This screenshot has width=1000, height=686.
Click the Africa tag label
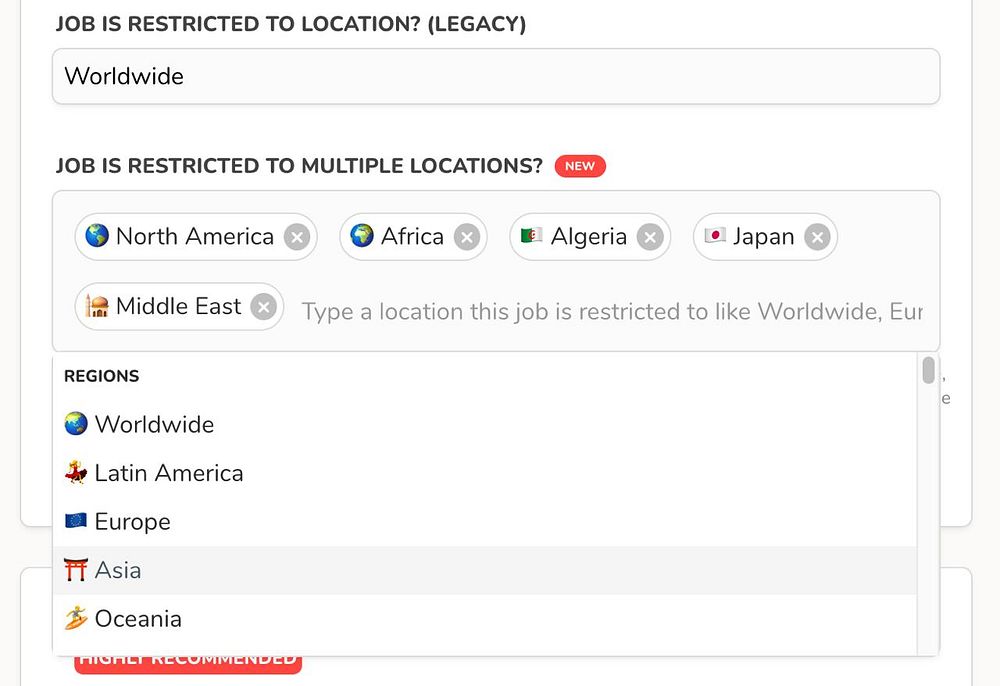pyautogui.click(x=412, y=236)
